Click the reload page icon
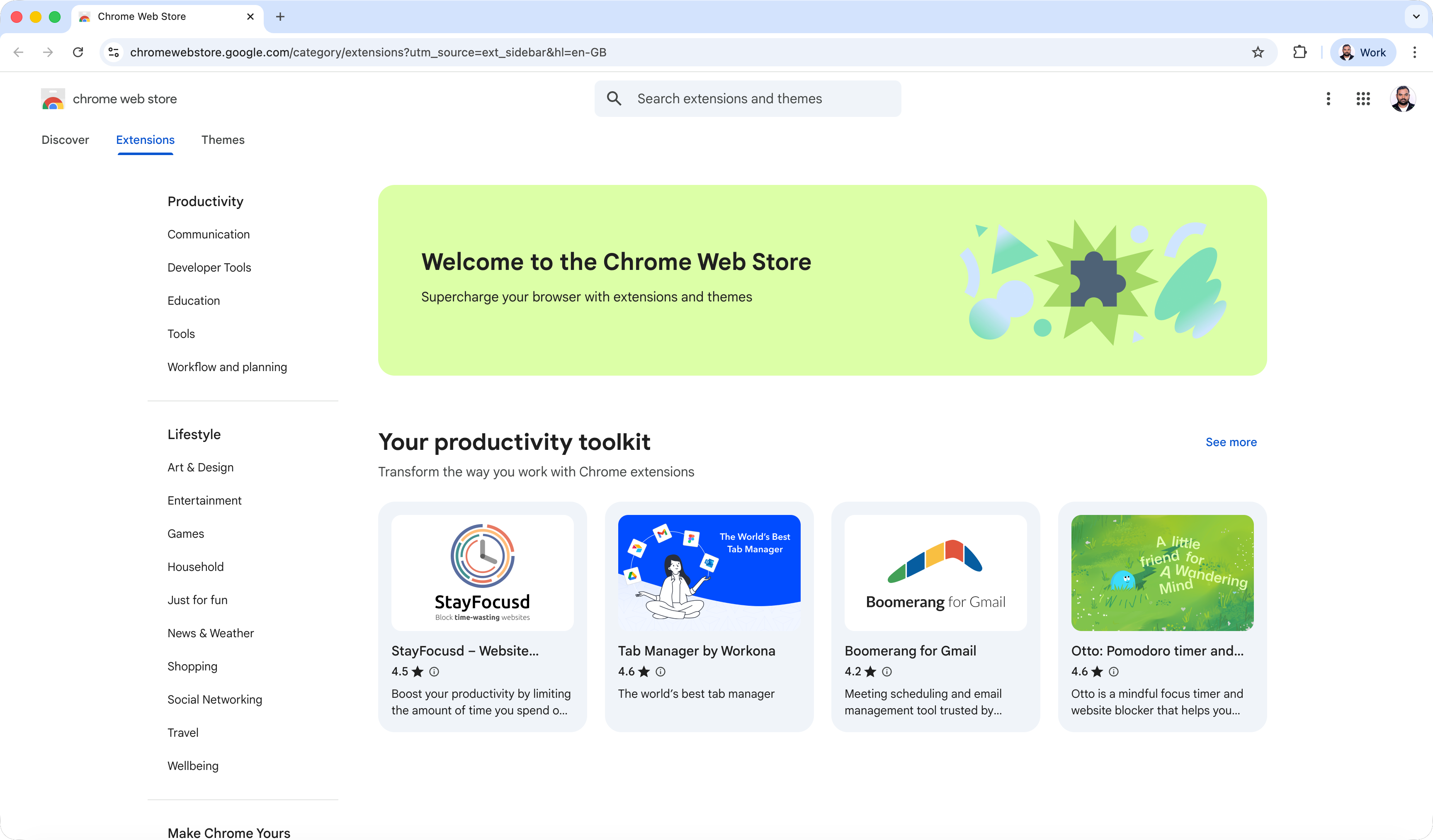1433x840 pixels. click(78, 52)
